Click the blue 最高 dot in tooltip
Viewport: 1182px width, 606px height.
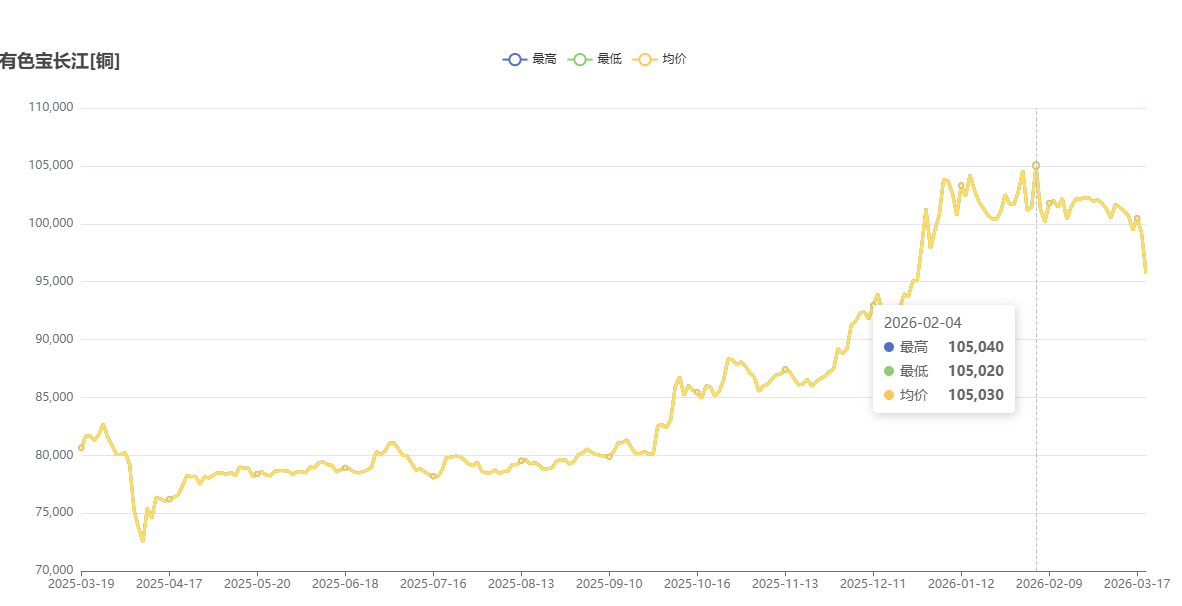(x=889, y=347)
